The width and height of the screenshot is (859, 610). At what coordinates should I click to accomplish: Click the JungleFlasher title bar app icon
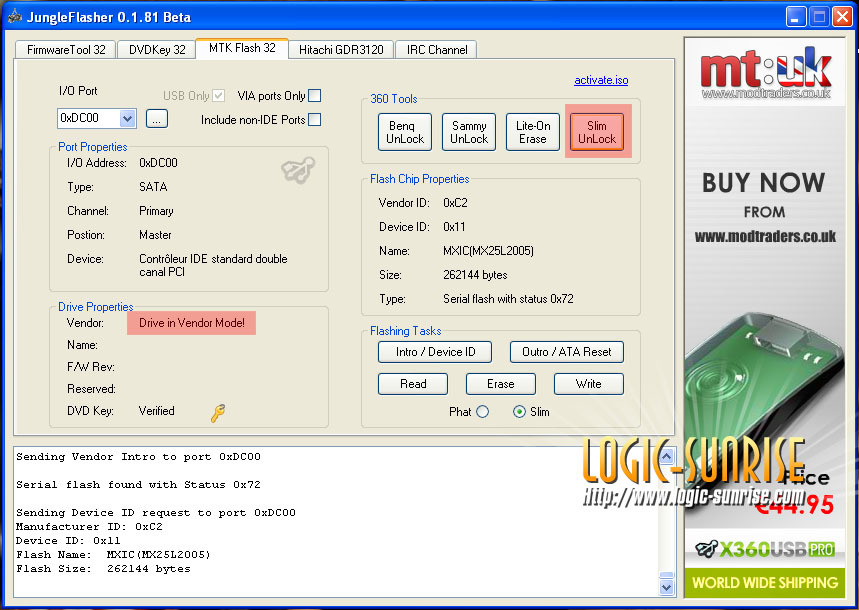point(15,16)
